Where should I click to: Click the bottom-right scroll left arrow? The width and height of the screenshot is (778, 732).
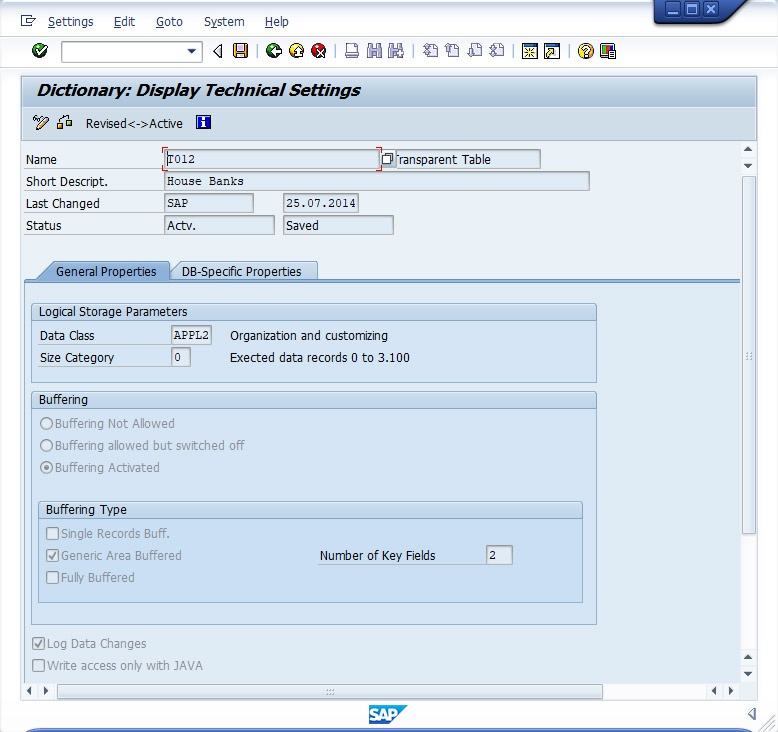[x=713, y=690]
